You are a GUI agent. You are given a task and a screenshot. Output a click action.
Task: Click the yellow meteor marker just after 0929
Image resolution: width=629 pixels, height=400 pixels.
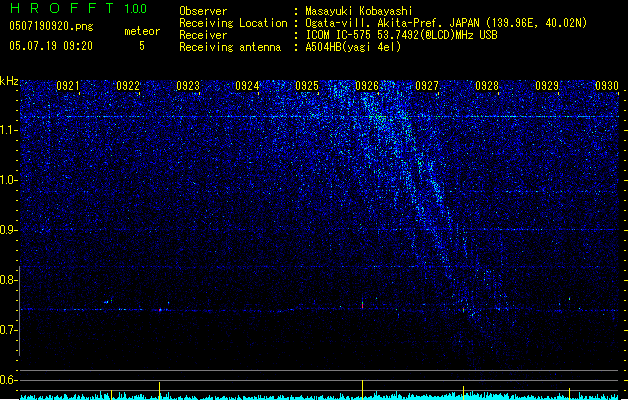coord(569,393)
